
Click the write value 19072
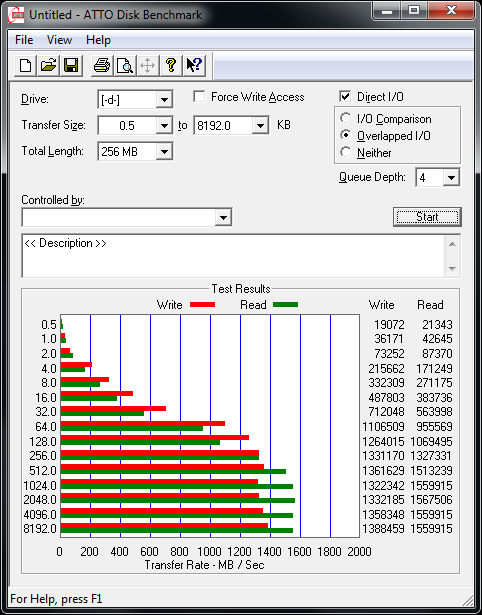click(389, 325)
